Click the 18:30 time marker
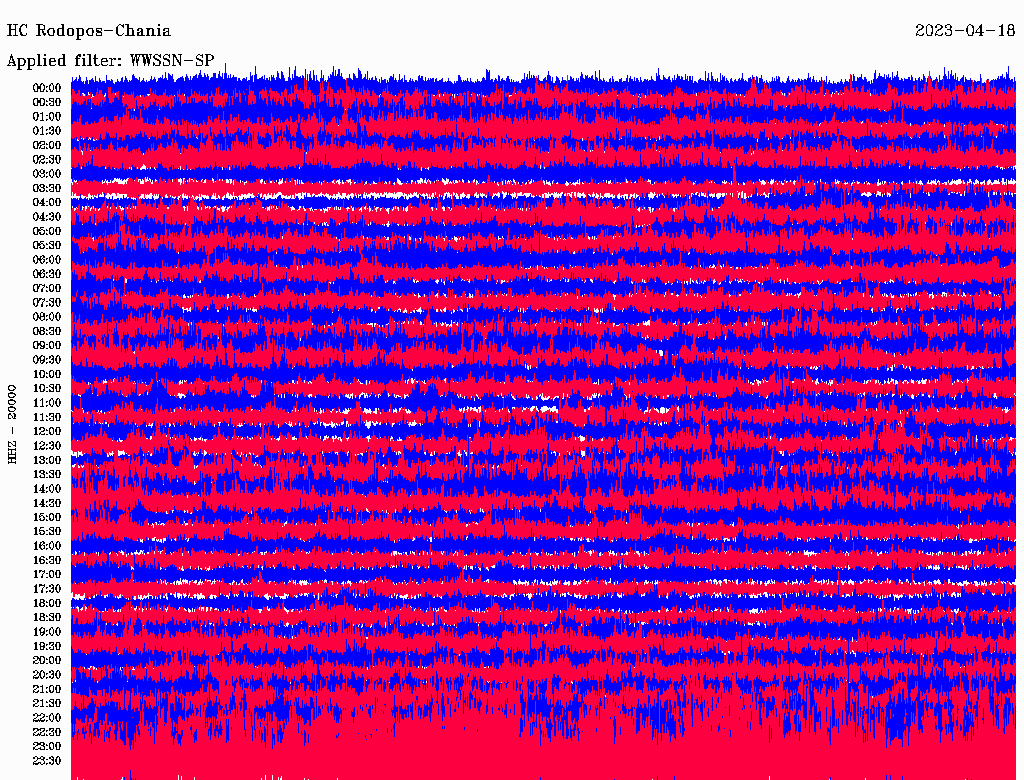This screenshot has height=780, width=1024. point(47,618)
